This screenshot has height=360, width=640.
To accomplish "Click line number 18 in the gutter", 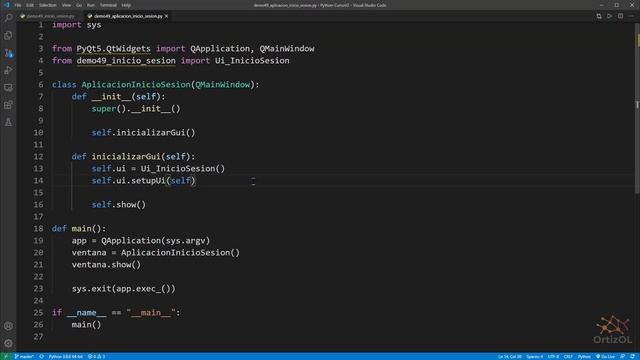I will click(x=38, y=229).
